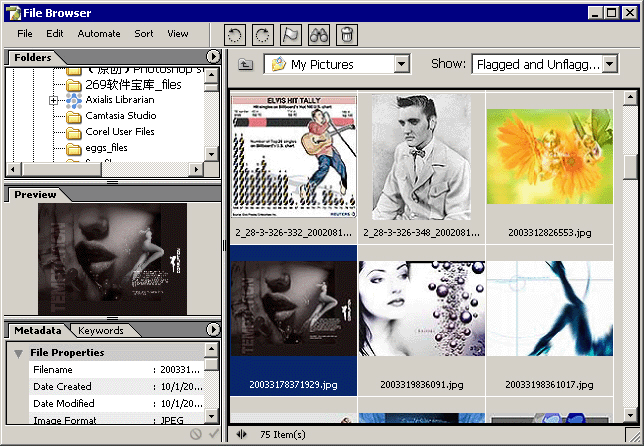Select the Corel User Files folder
The width and height of the screenshot is (644, 446).
[x=120, y=132]
